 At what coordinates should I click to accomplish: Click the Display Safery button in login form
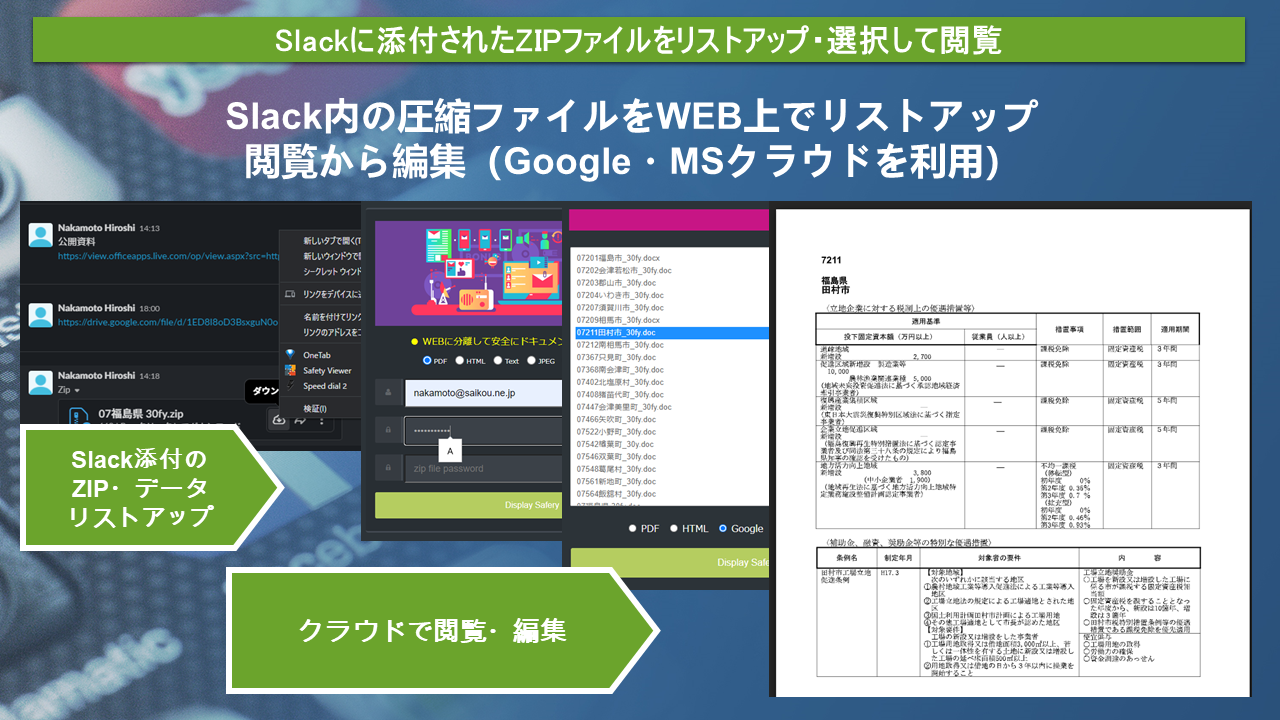[467, 505]
